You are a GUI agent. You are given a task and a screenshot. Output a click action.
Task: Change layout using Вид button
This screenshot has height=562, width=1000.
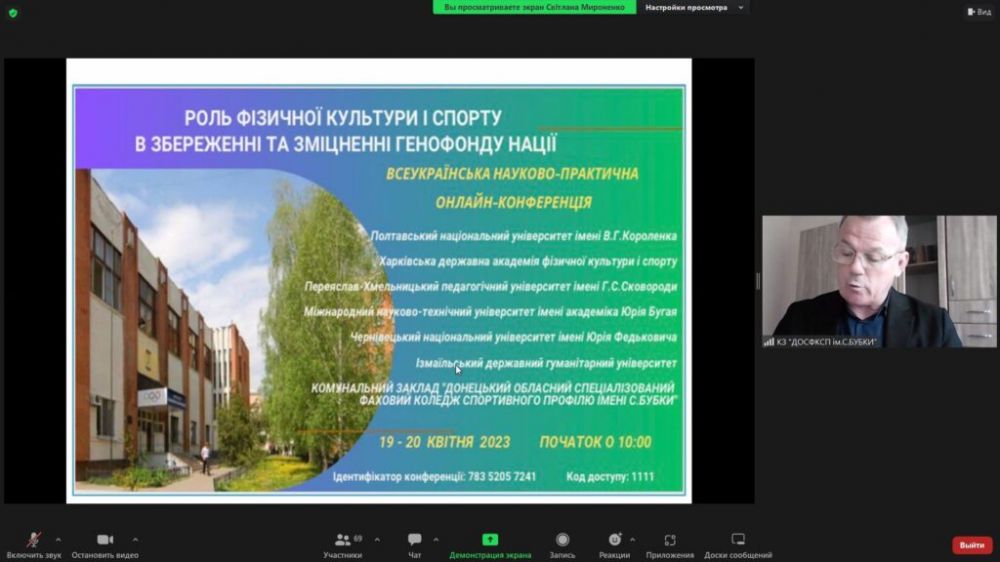[978, 12]
